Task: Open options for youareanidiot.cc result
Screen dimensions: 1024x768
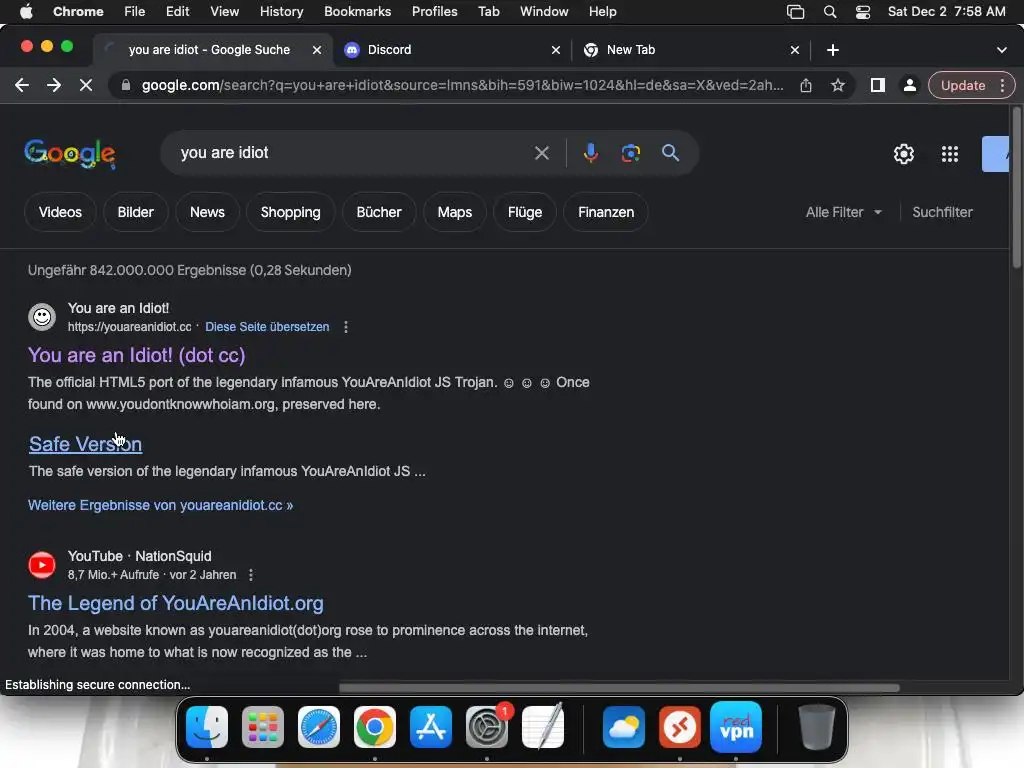Action: tap(345, 327)
